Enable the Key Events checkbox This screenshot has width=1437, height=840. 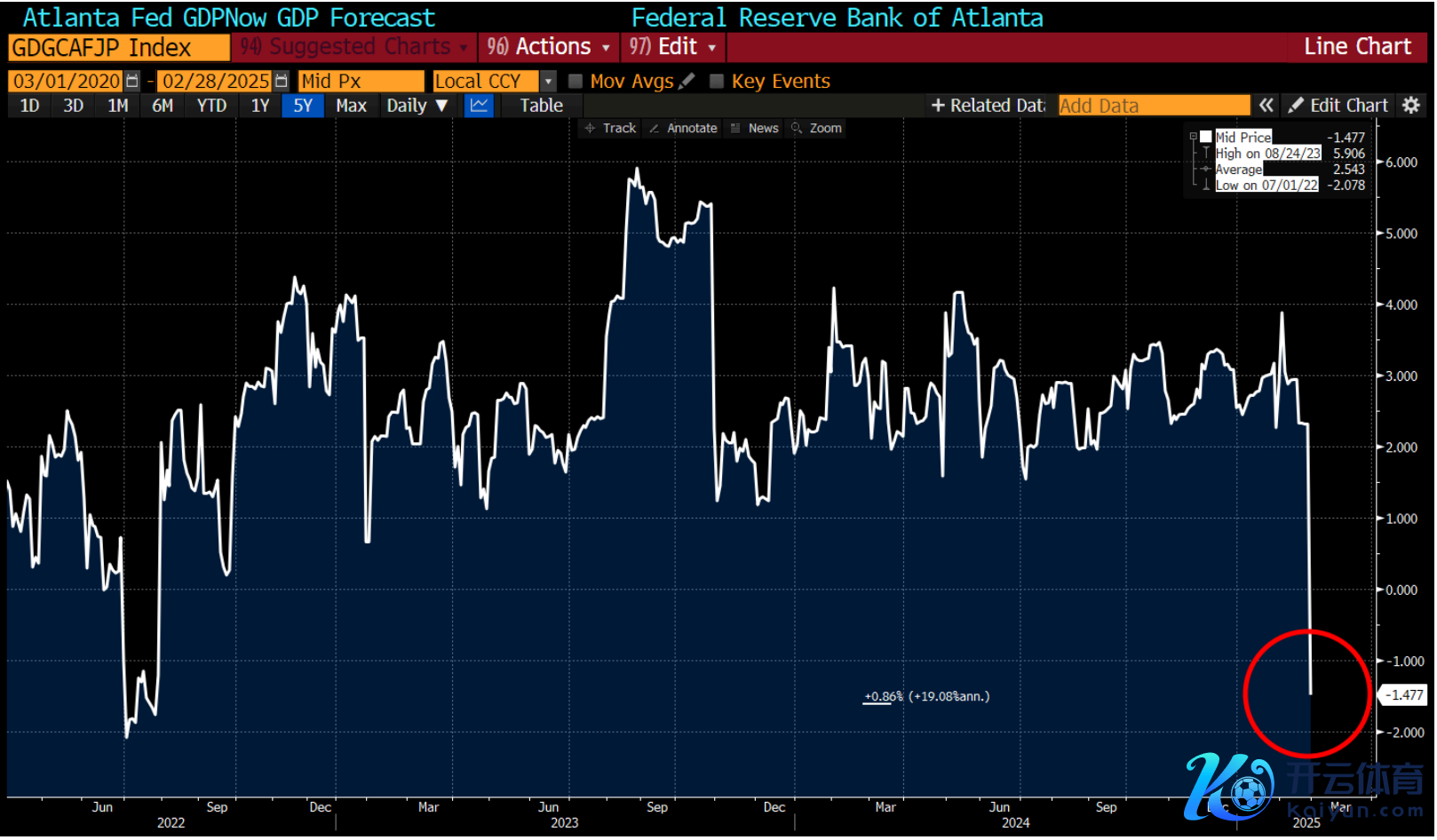tap(717, 82)
